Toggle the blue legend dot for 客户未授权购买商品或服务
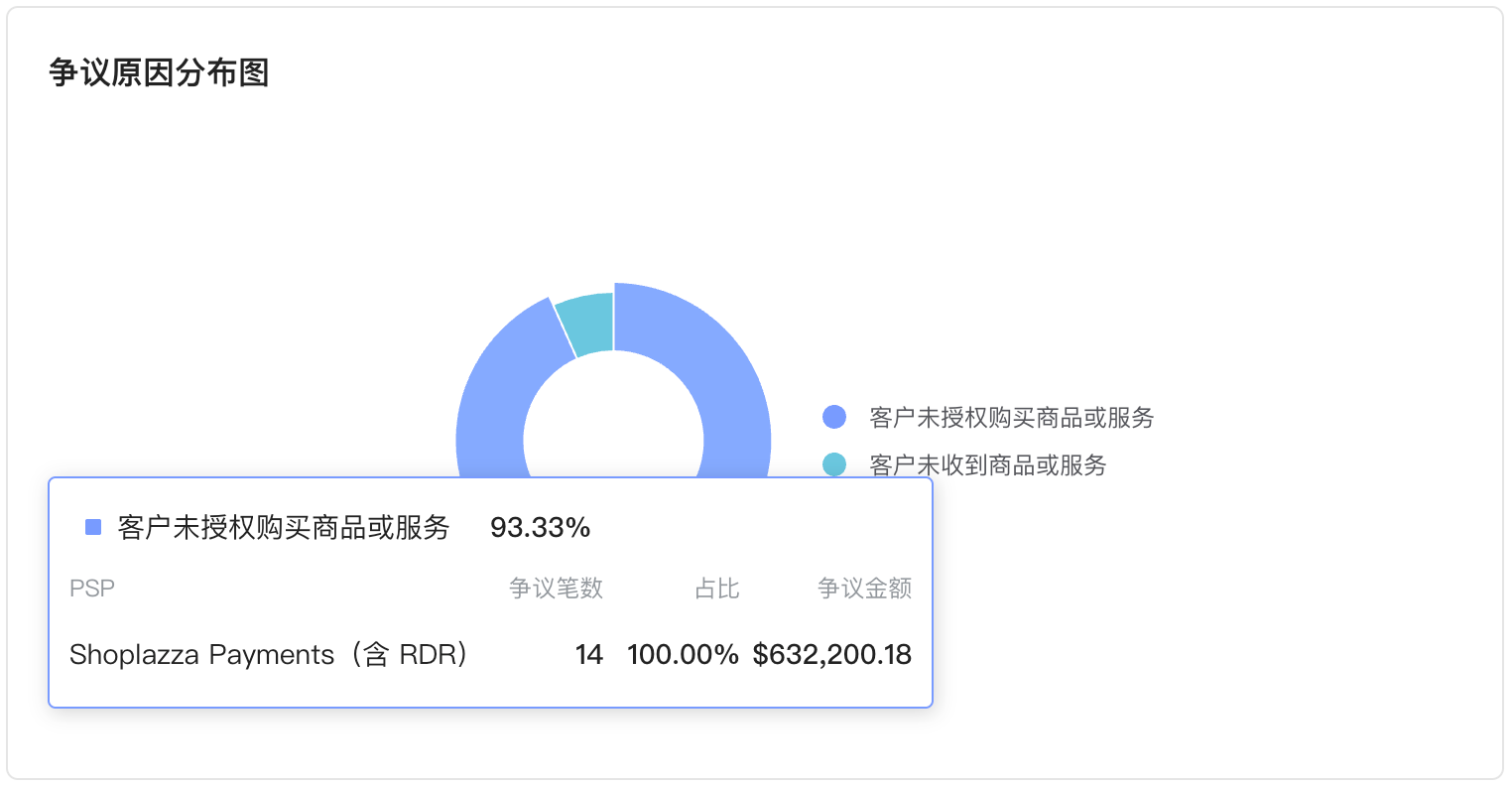The image size is (1512, 788). [834, 418]
